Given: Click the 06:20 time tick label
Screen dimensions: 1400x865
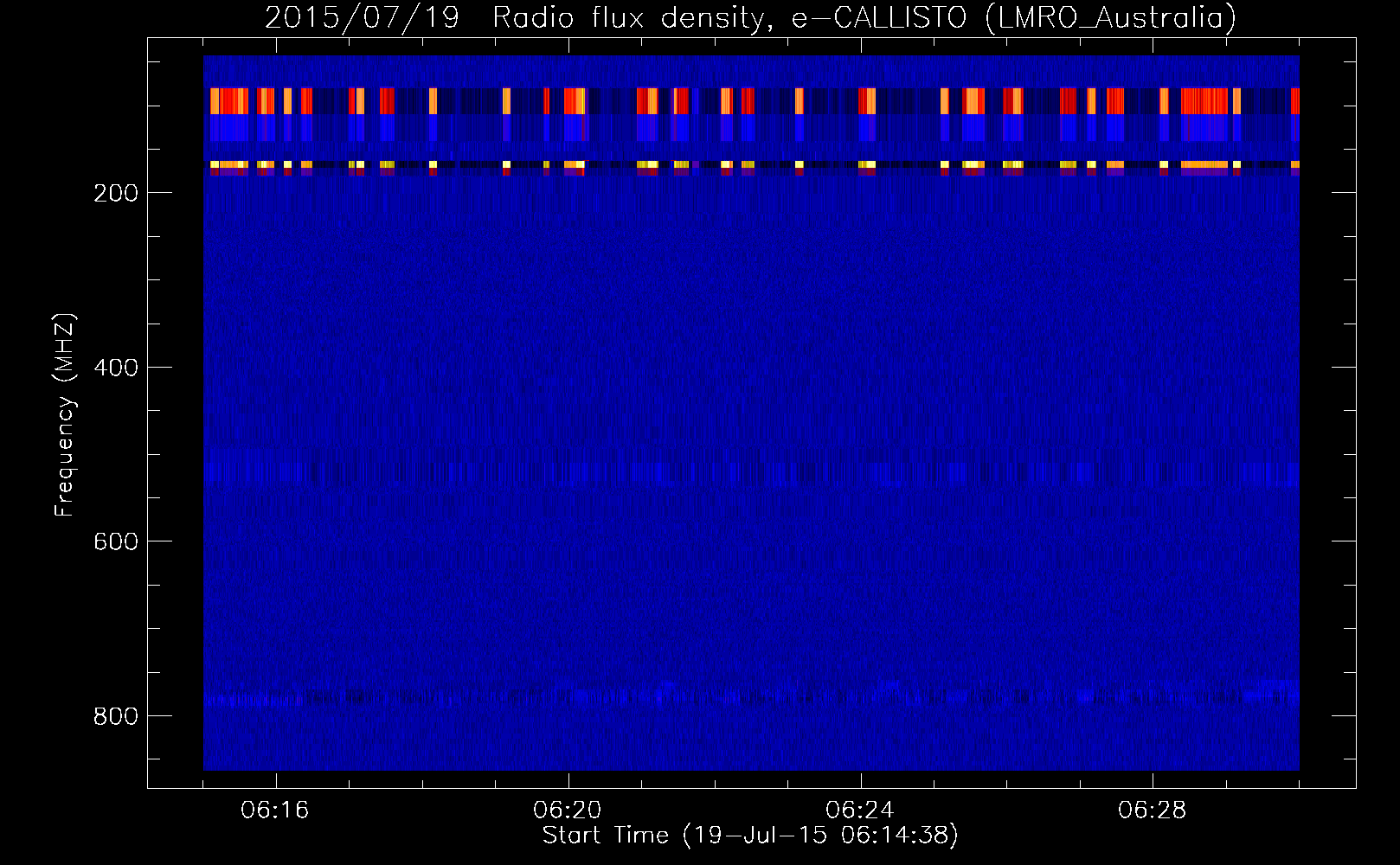Looking at the screenshot, I should coord(568,811).
